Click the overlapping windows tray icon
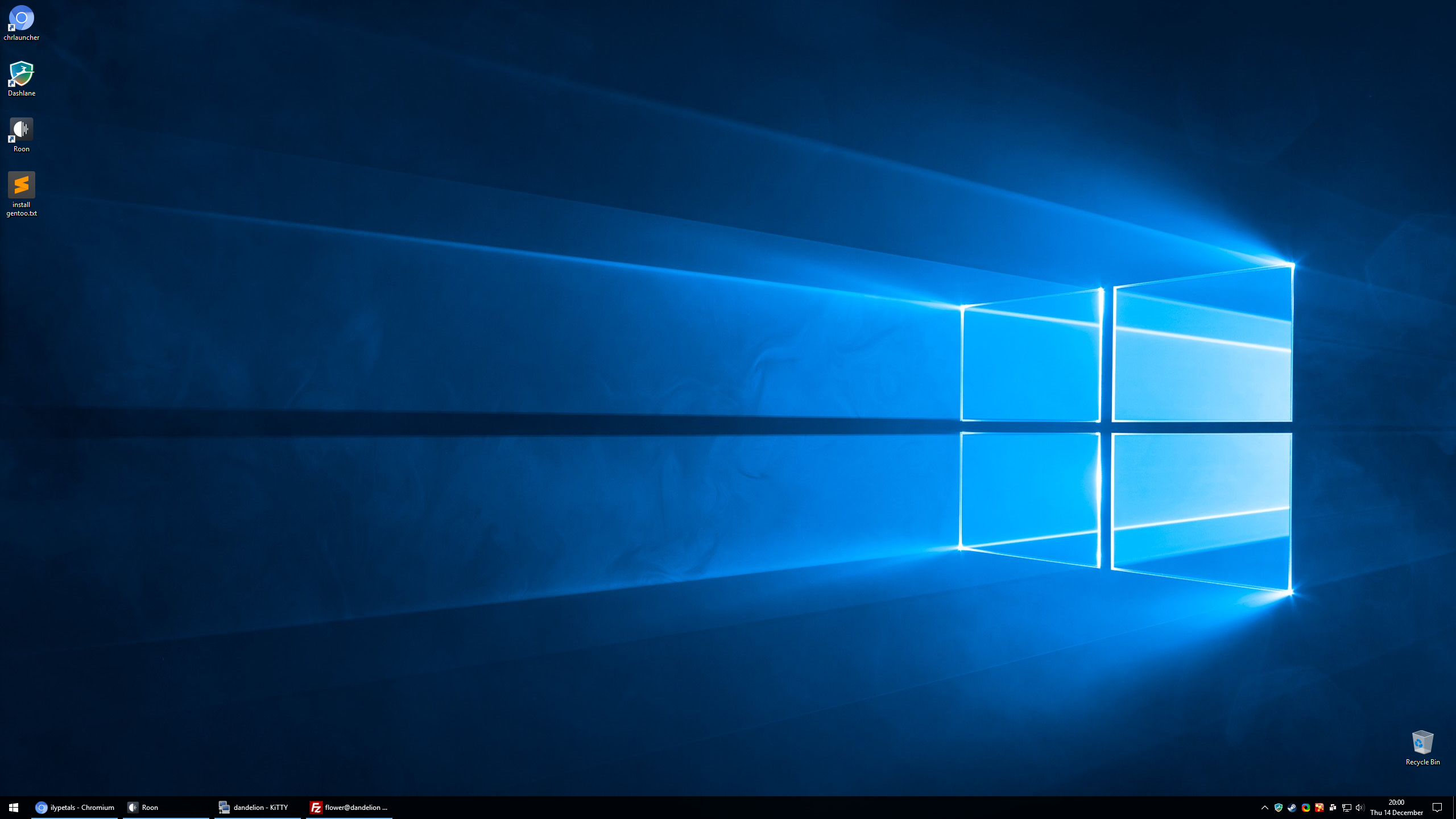The image size is (1456, 819). pos(1333,808)
